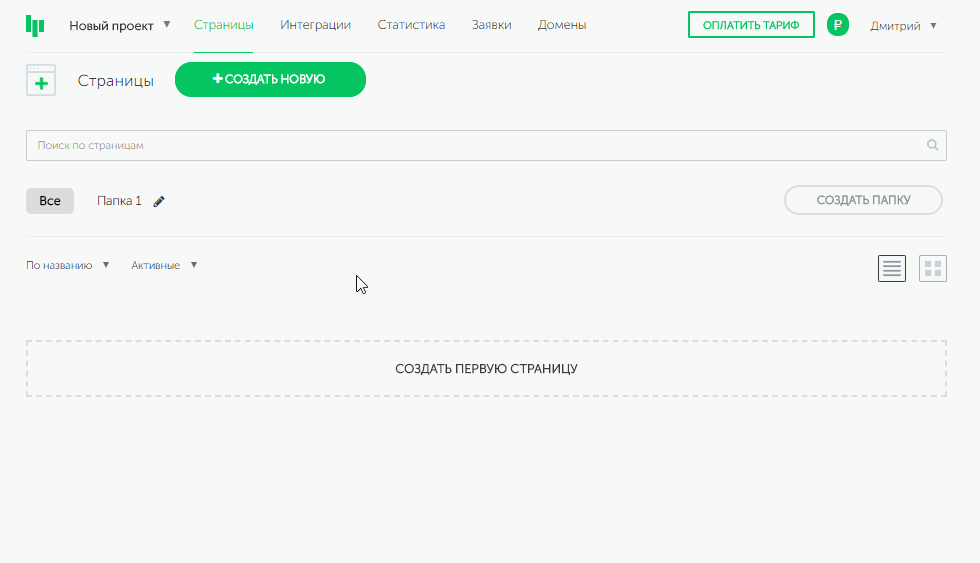Open the Заявки tab
The height and width of the screenshot is (563, 980).
(x=491, y=25)
